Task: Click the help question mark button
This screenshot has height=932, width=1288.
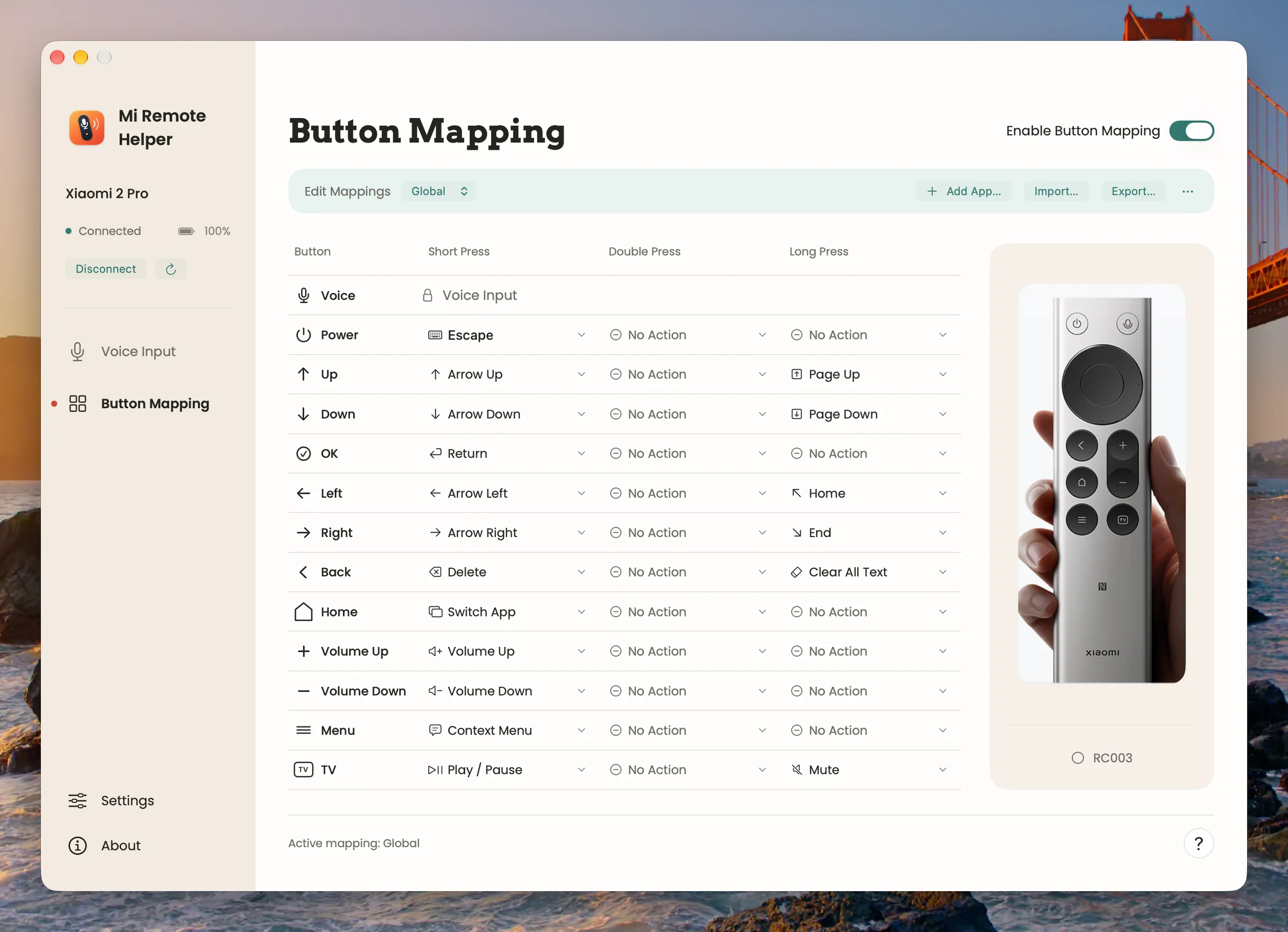Action: tap(1198, 844)
